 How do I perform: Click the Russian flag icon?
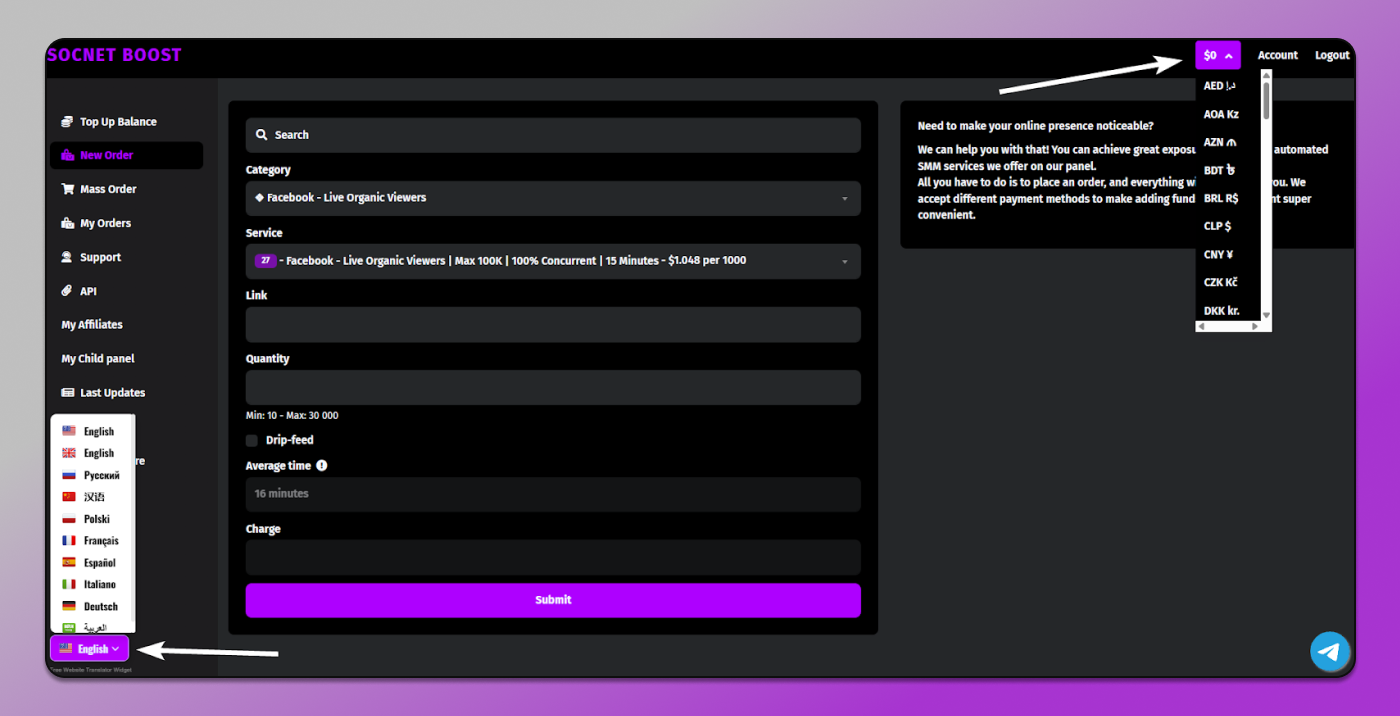coord(69,475)
